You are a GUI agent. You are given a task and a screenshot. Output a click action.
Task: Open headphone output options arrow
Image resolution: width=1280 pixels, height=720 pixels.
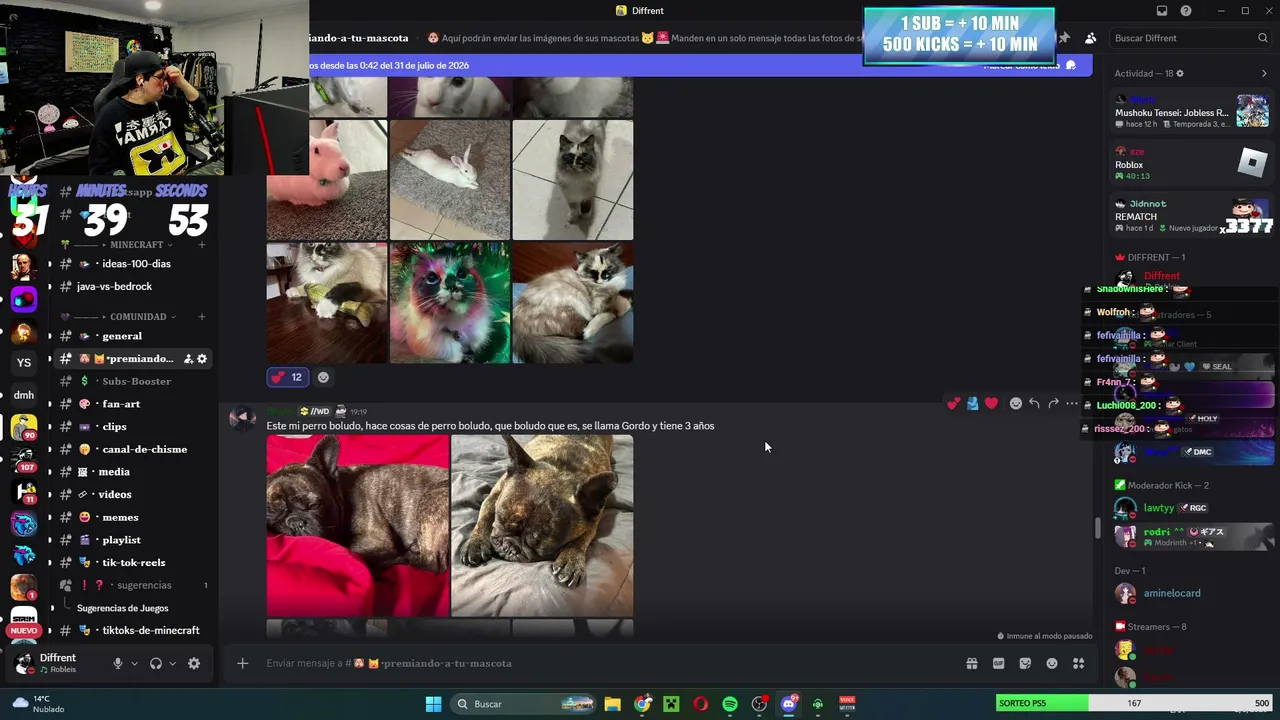(x=172, y=663)
